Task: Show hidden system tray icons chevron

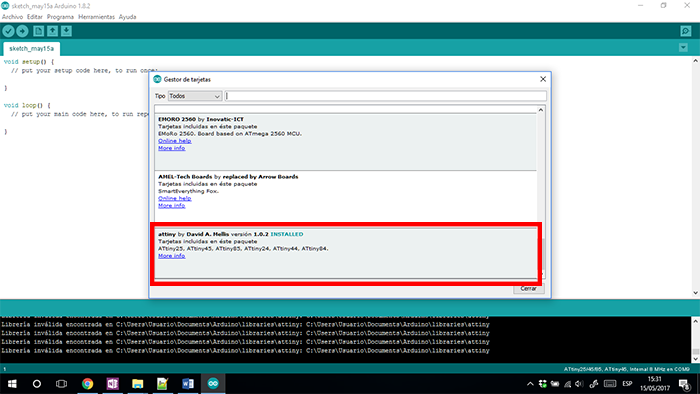Action: [530, 384]
